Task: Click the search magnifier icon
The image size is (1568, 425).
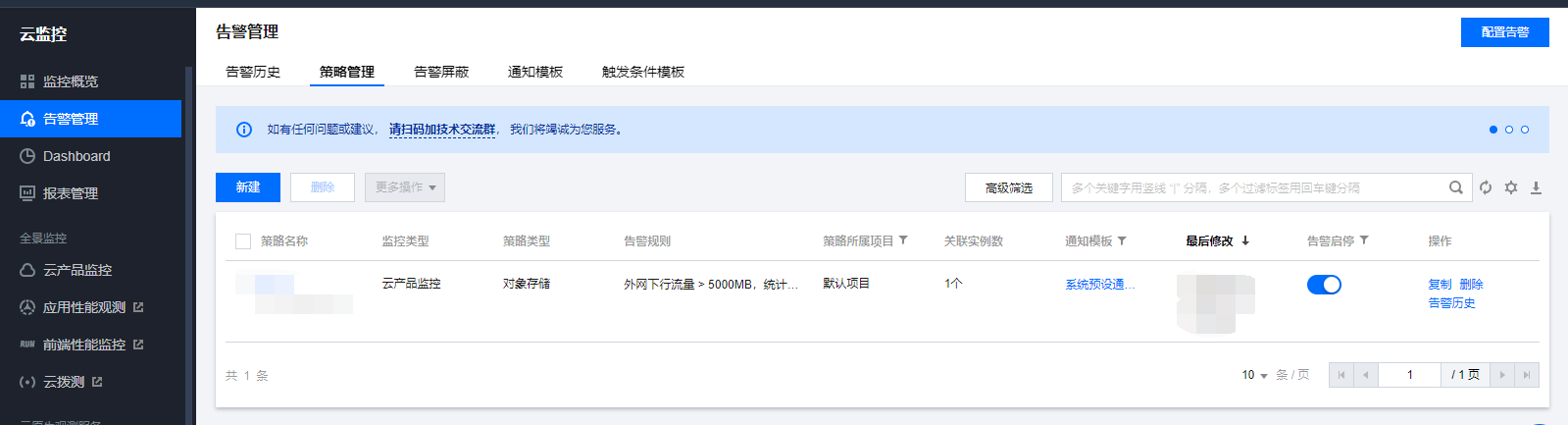Action: [1456, 187]
